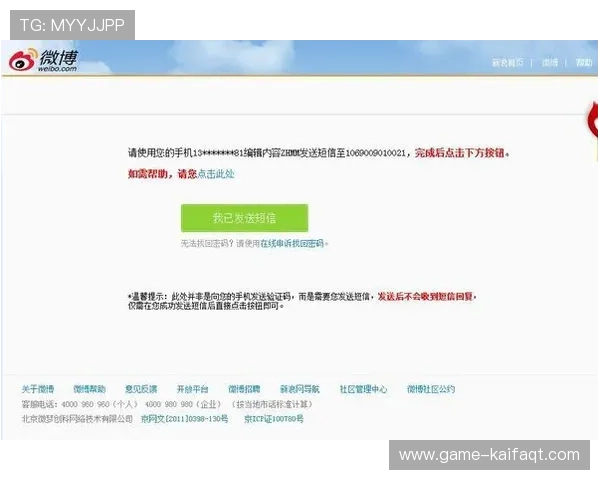
Task: Click red text 发送后不会收到短信回复
Action: 425,297
